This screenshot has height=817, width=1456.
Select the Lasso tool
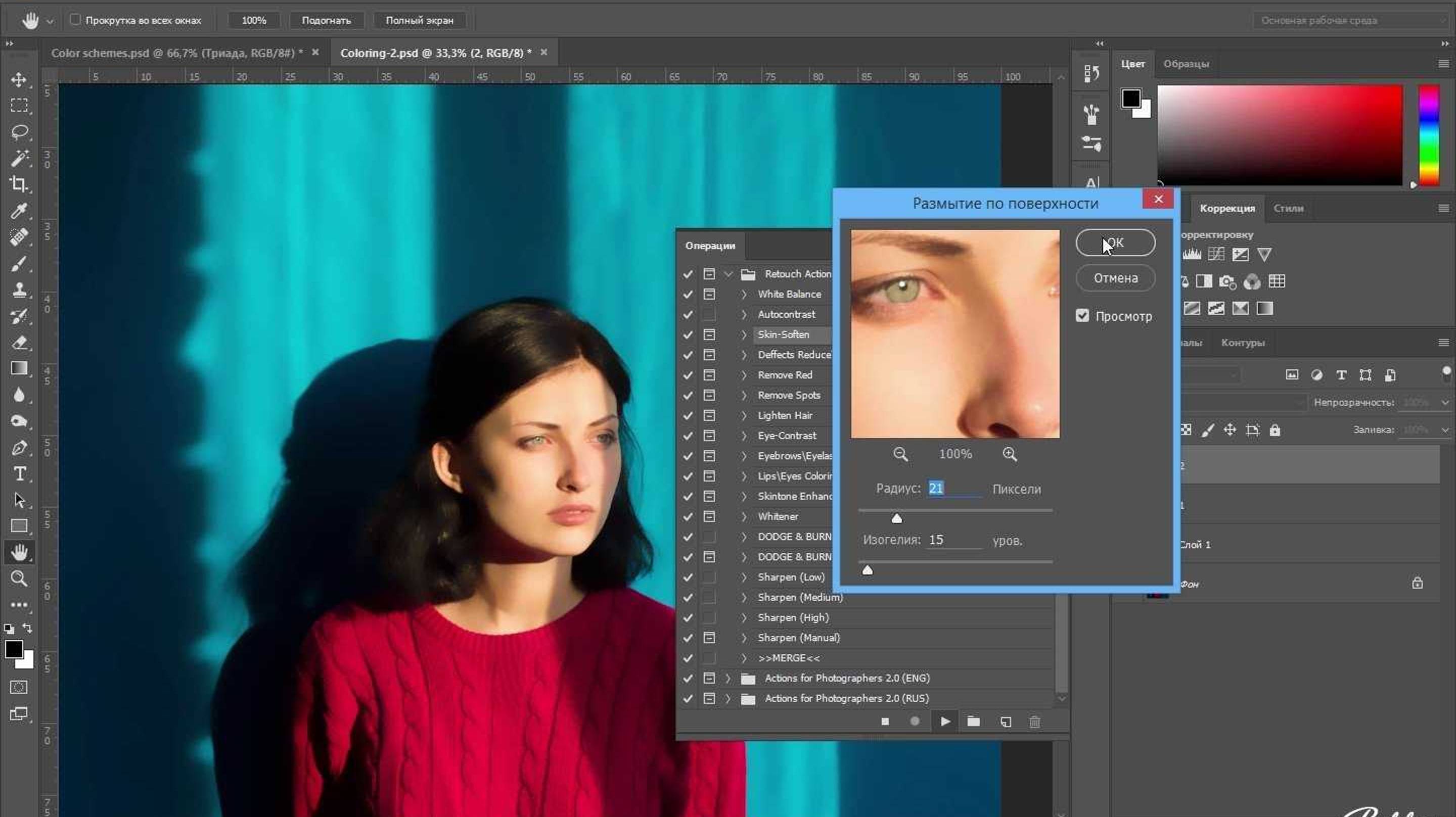19,132
